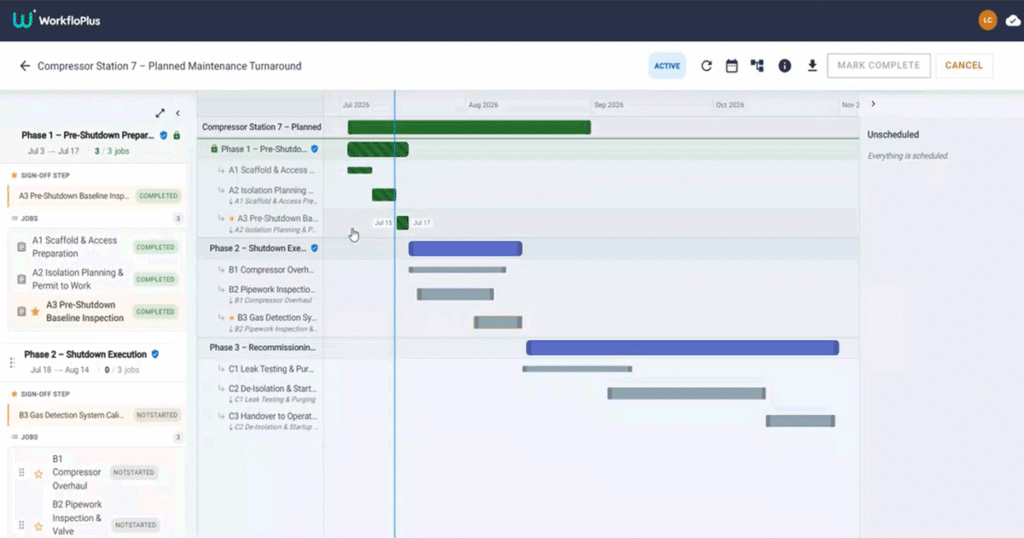Select B2 Pipework Inspectio... gantt row

(261, 294)
